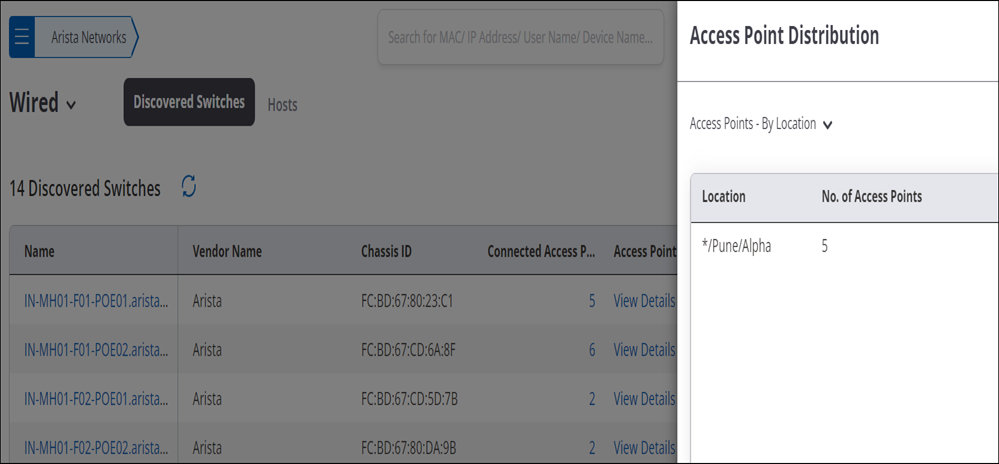
Task: View Details for the FC:BD:67:CD:6A:8F switch
Action: (x=643, y=350)
